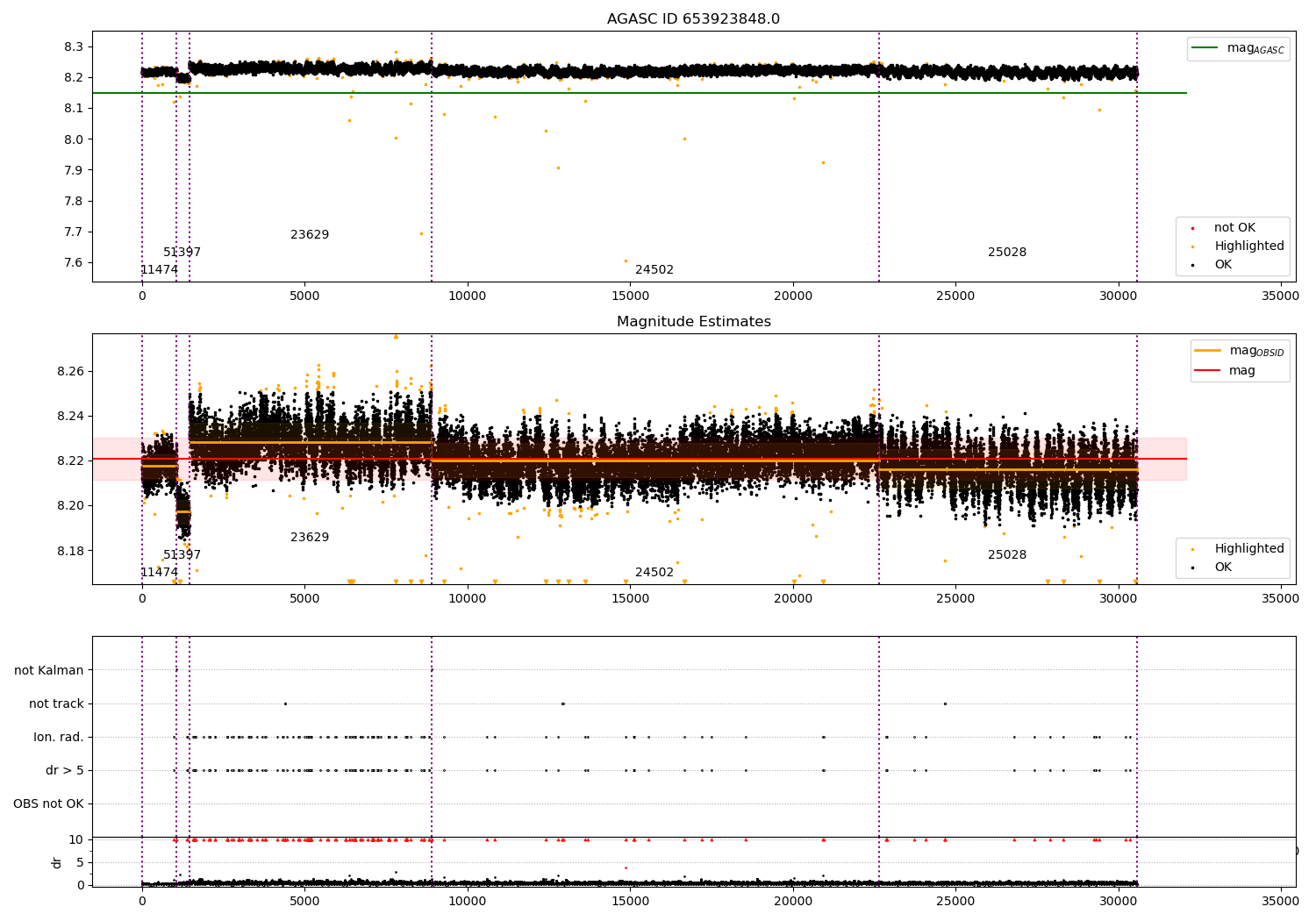
Task: Click the 8.22 y-axis tick label
Action: (x=70, y=461)
